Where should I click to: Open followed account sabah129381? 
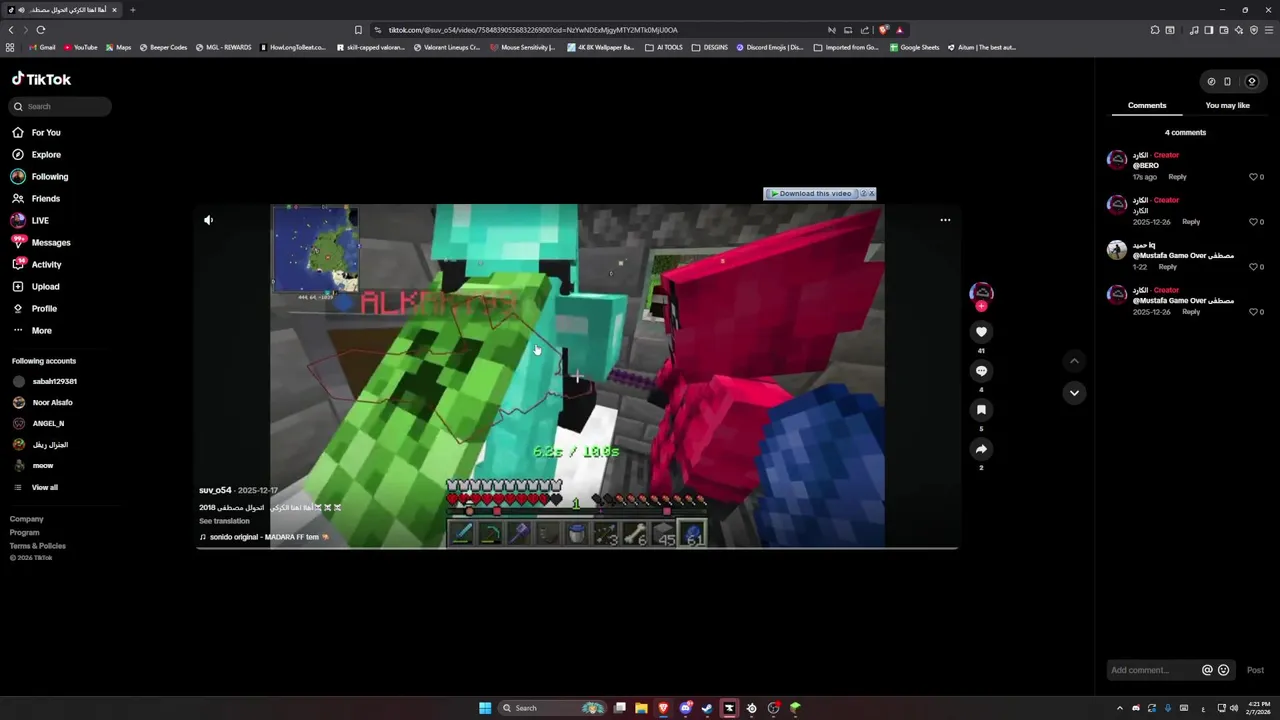54,382
